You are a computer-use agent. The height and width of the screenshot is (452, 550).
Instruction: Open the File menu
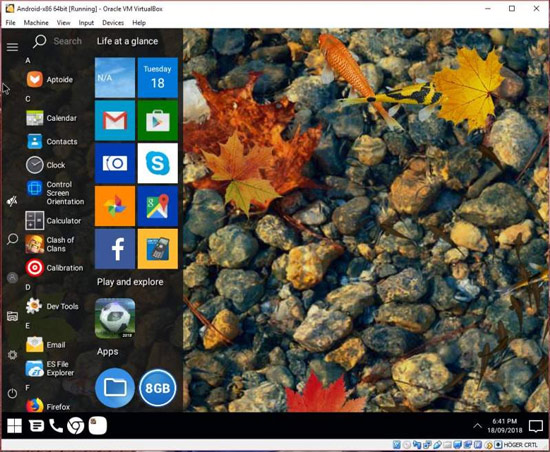[x=11, y=23]
